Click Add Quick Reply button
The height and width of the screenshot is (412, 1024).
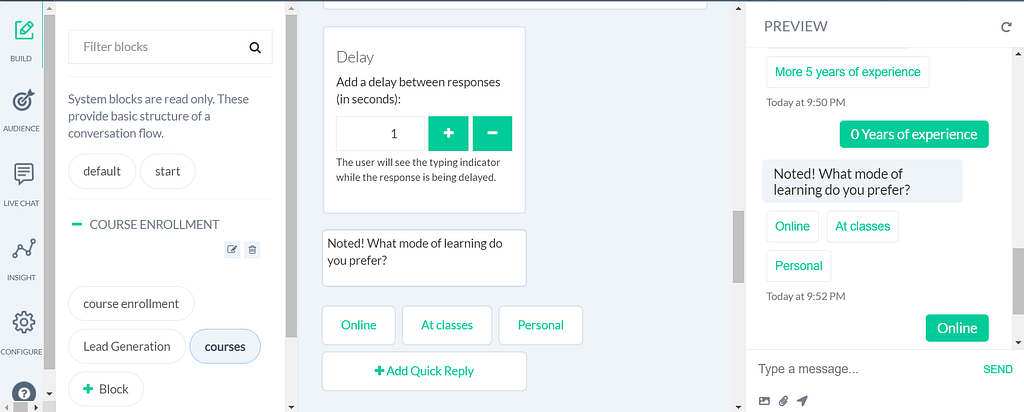(x=424, y=371)
